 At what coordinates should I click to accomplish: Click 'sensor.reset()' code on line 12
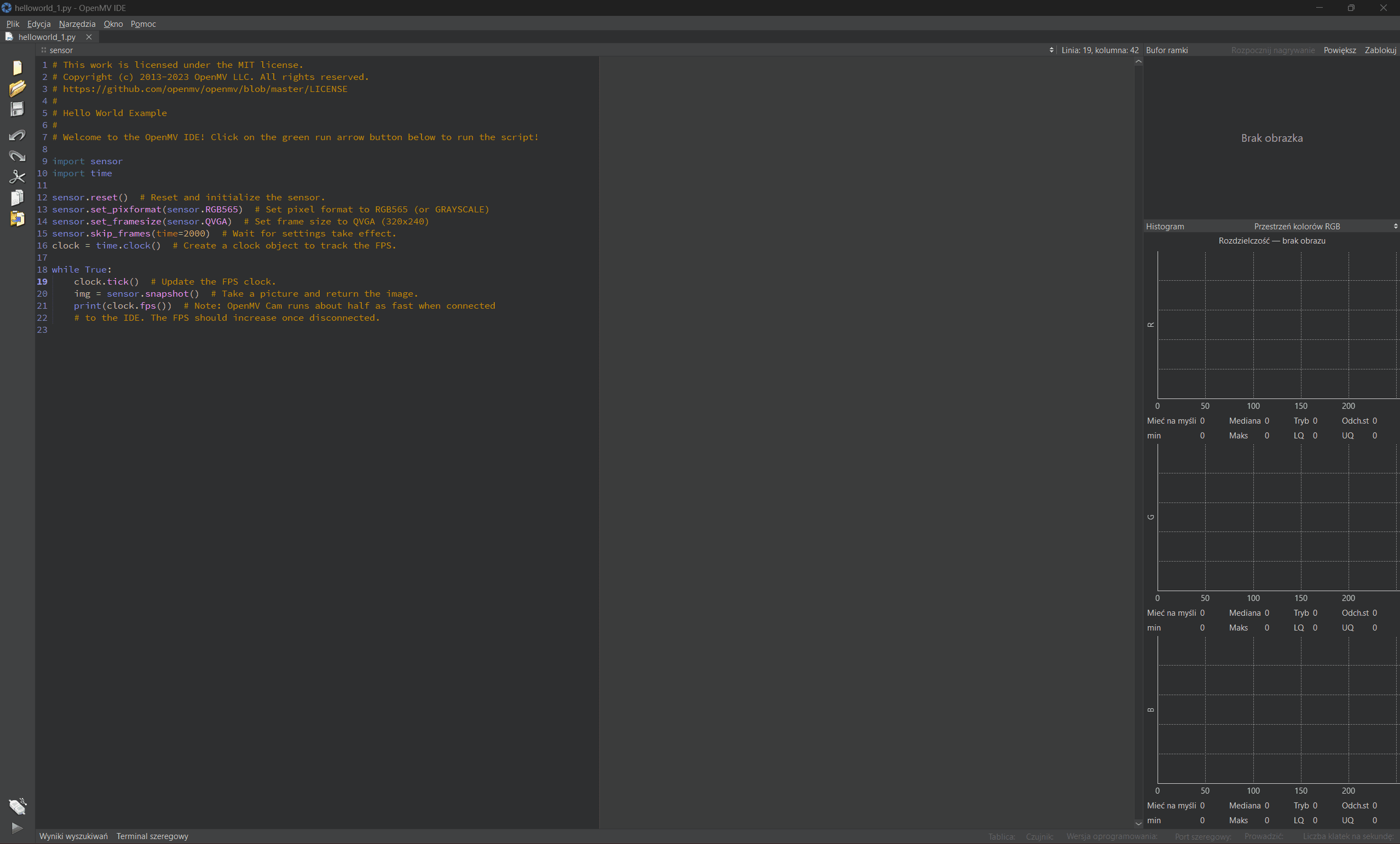pos(90,197)
